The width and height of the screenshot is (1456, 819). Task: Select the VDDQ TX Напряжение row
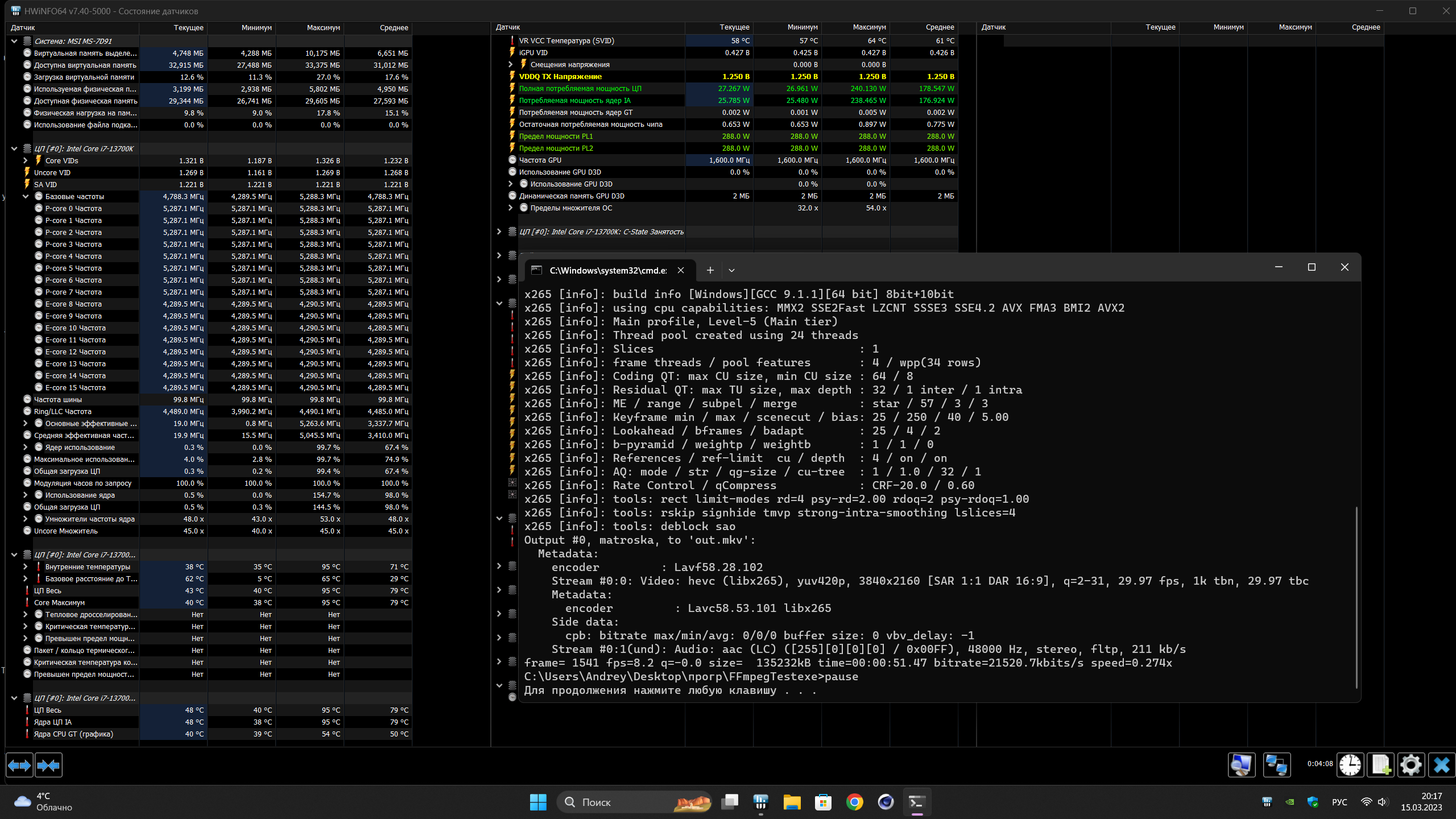[560, 77]
